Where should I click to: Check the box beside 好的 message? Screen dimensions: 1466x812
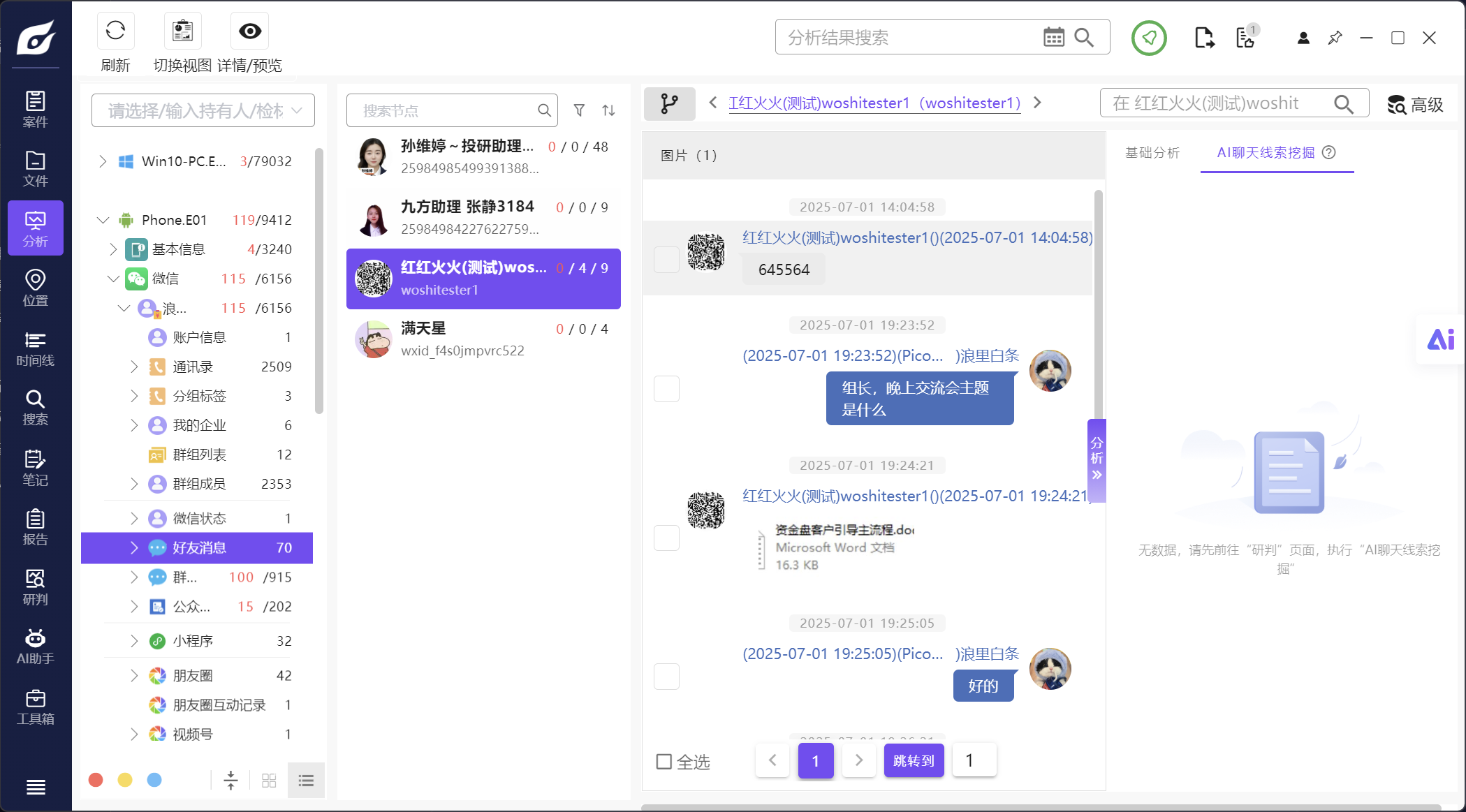click(666, 677)
